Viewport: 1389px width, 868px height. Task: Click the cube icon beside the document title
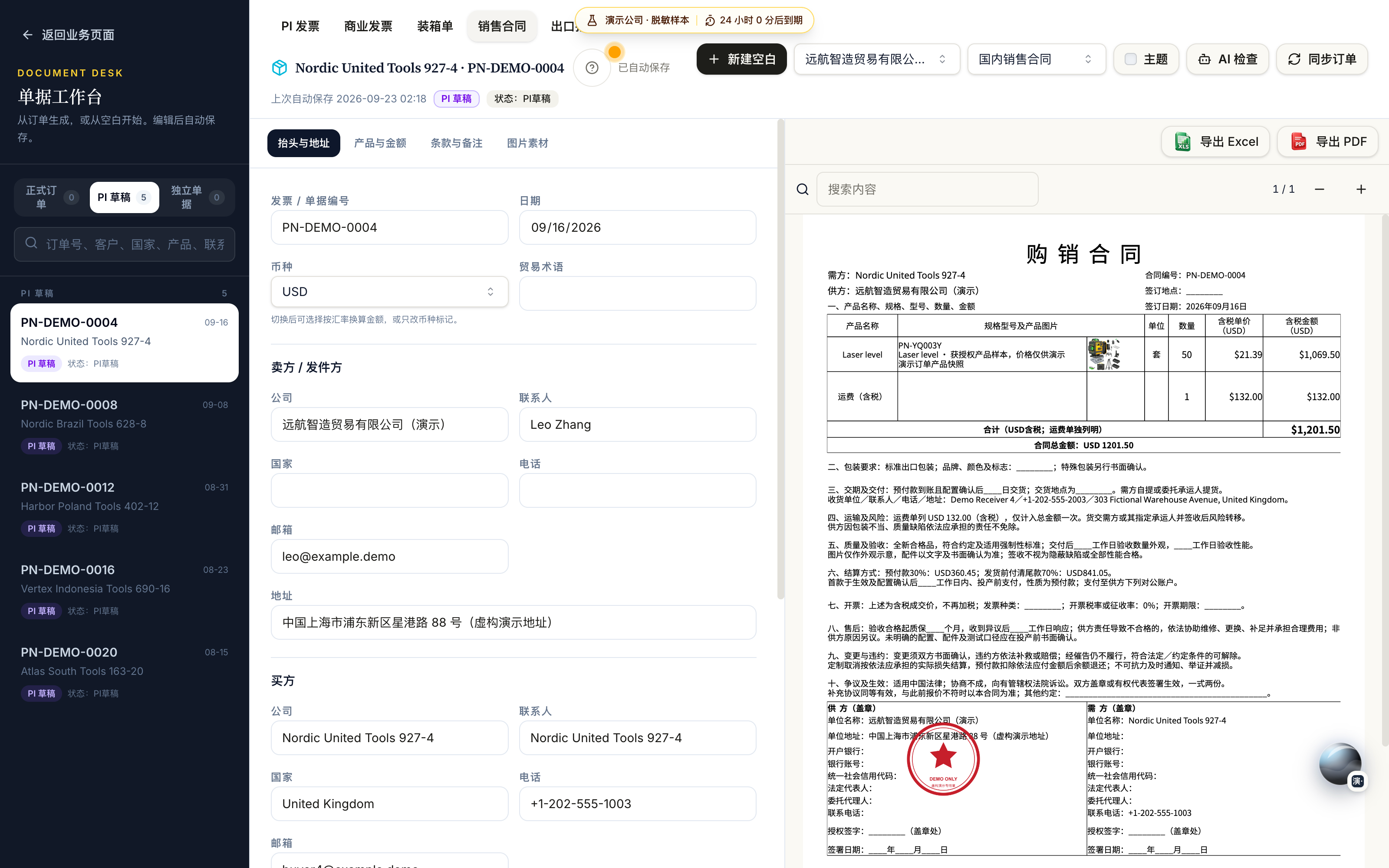(279, 68)
